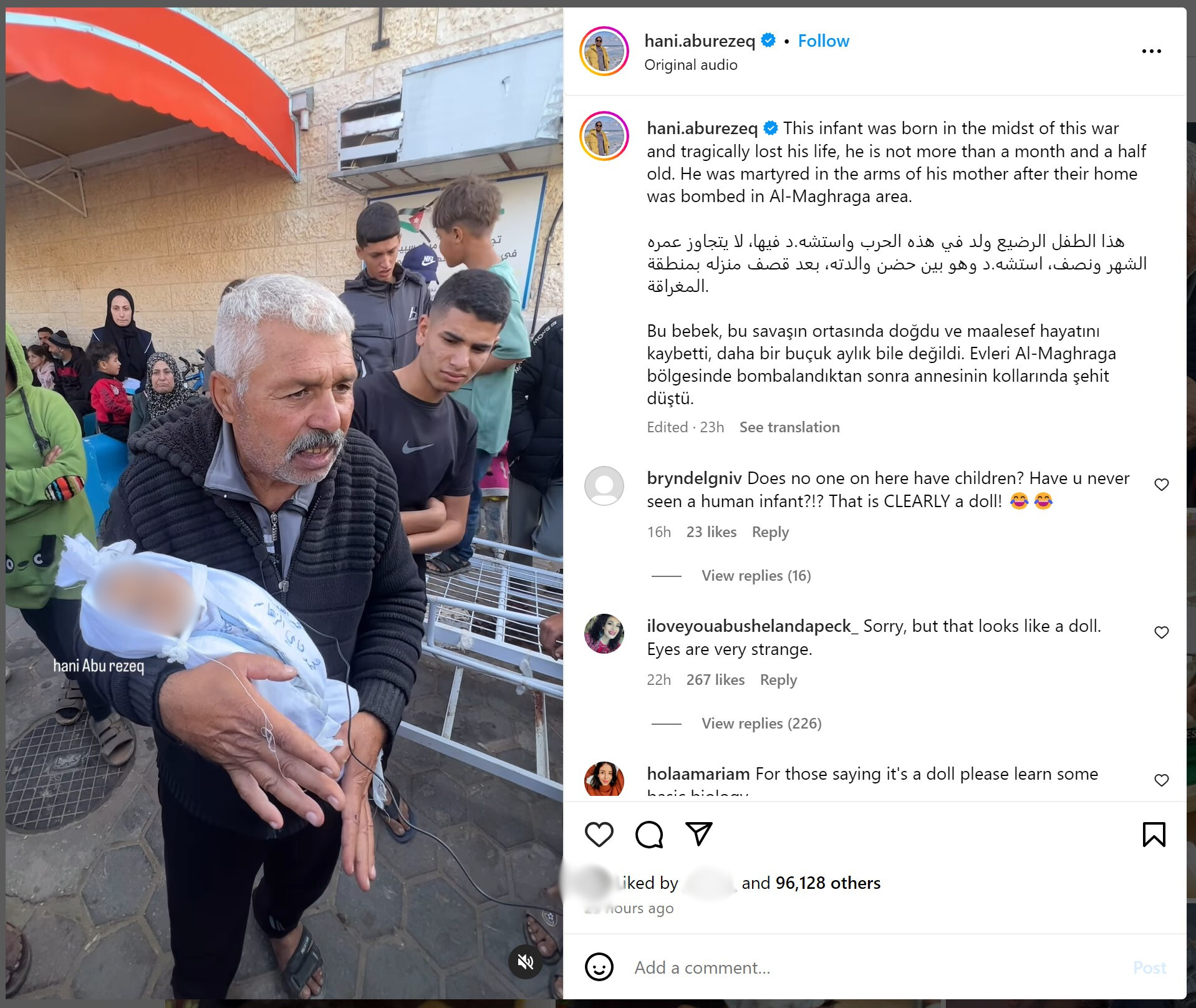Viewport: 1196px width, 1008px height.
Task: Reply to iloveyouabushelandapeck_'s doll comment
Action: [778, 680]
